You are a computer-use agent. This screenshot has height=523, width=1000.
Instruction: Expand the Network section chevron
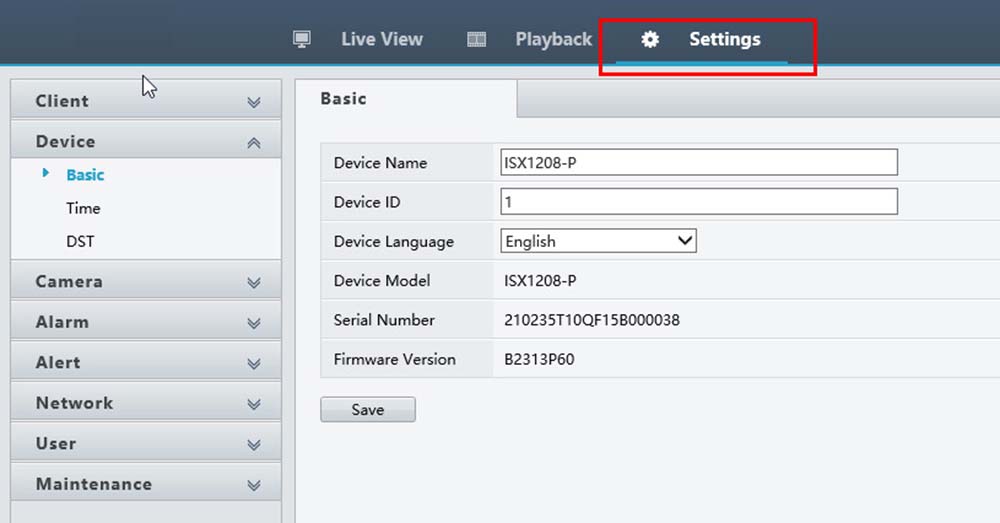coord(254,404)
